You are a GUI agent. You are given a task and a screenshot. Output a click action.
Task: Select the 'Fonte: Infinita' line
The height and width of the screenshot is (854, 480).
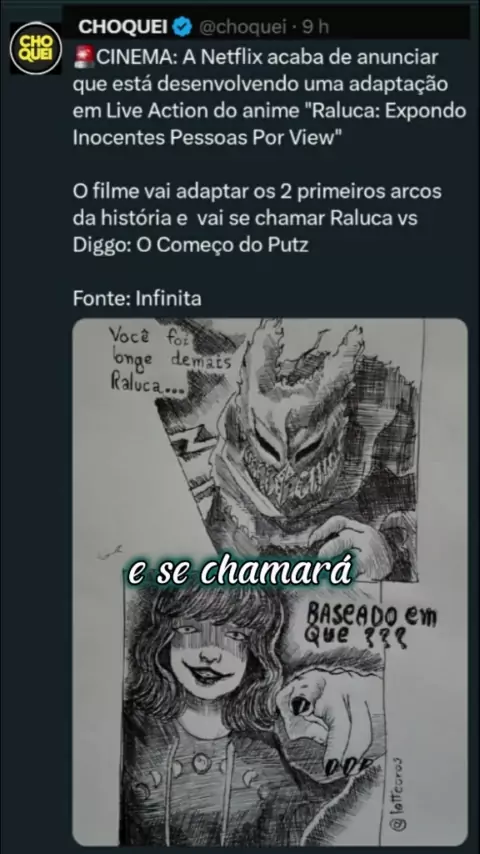(137, 298)
